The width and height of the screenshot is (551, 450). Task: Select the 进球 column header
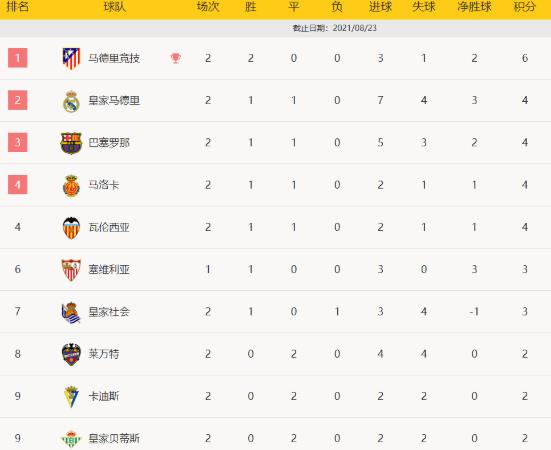tap(380, 7)
